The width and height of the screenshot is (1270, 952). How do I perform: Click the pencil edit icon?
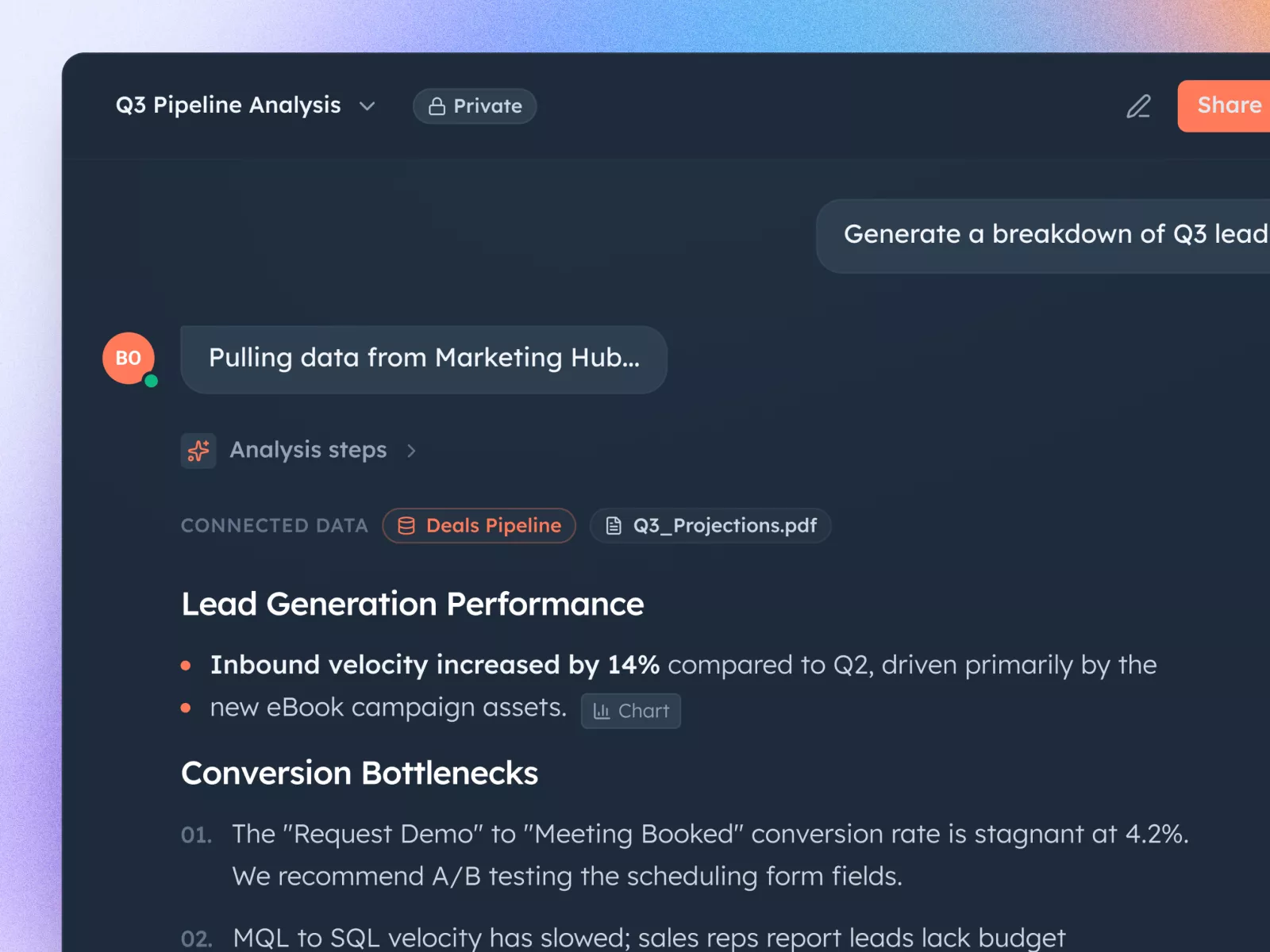1138,106
